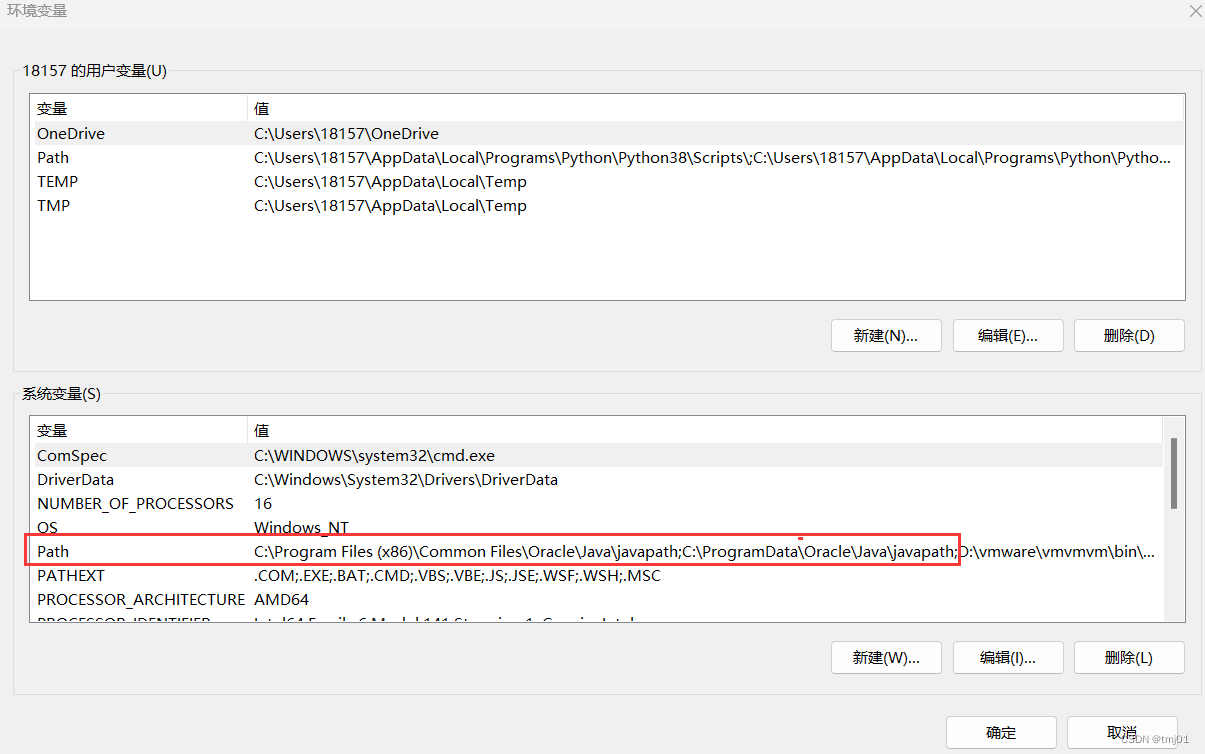Select the highlighted system Path variable
The height and width of the screenshot is (754, 1205).
point(597,552)
